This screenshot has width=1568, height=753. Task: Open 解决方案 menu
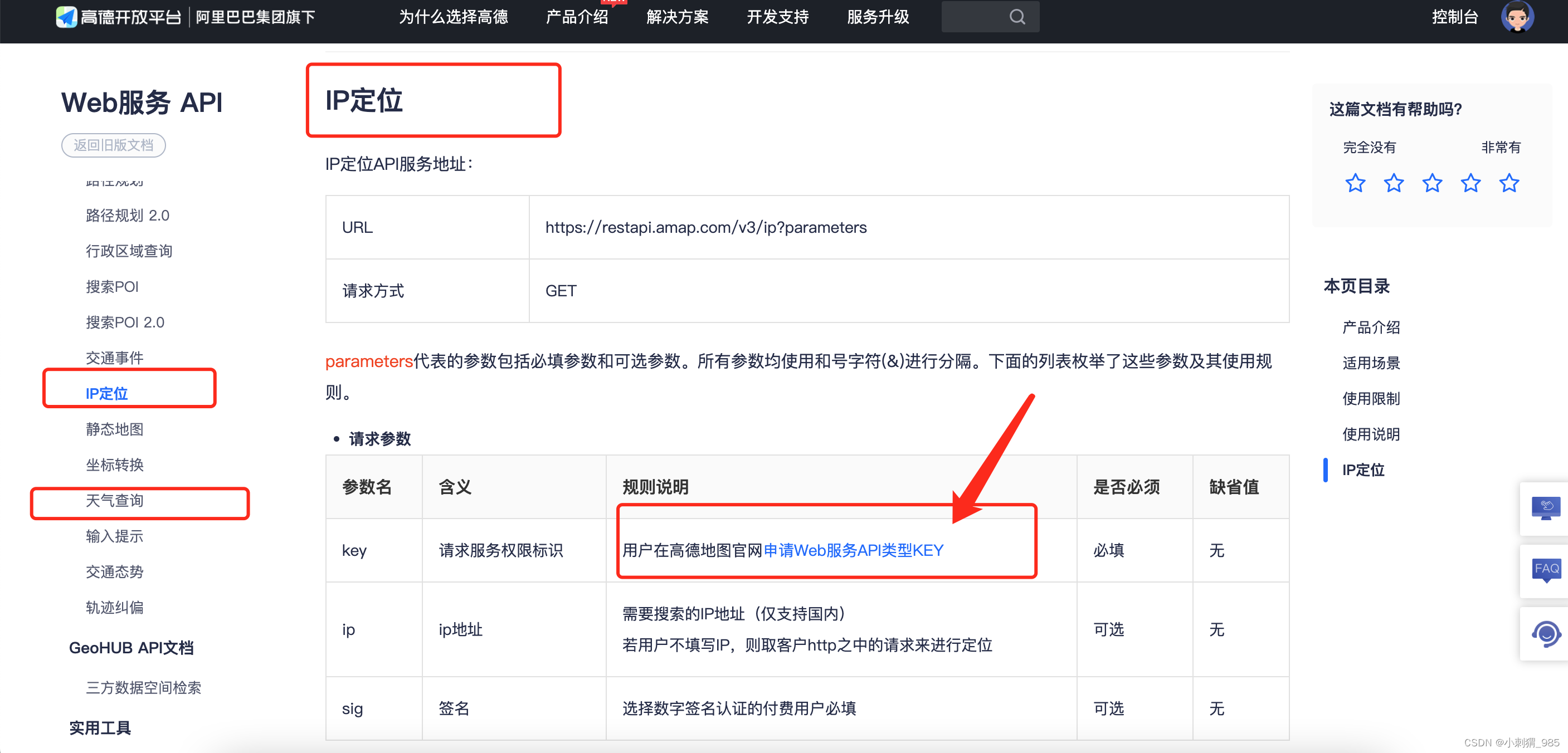[678, 17]
